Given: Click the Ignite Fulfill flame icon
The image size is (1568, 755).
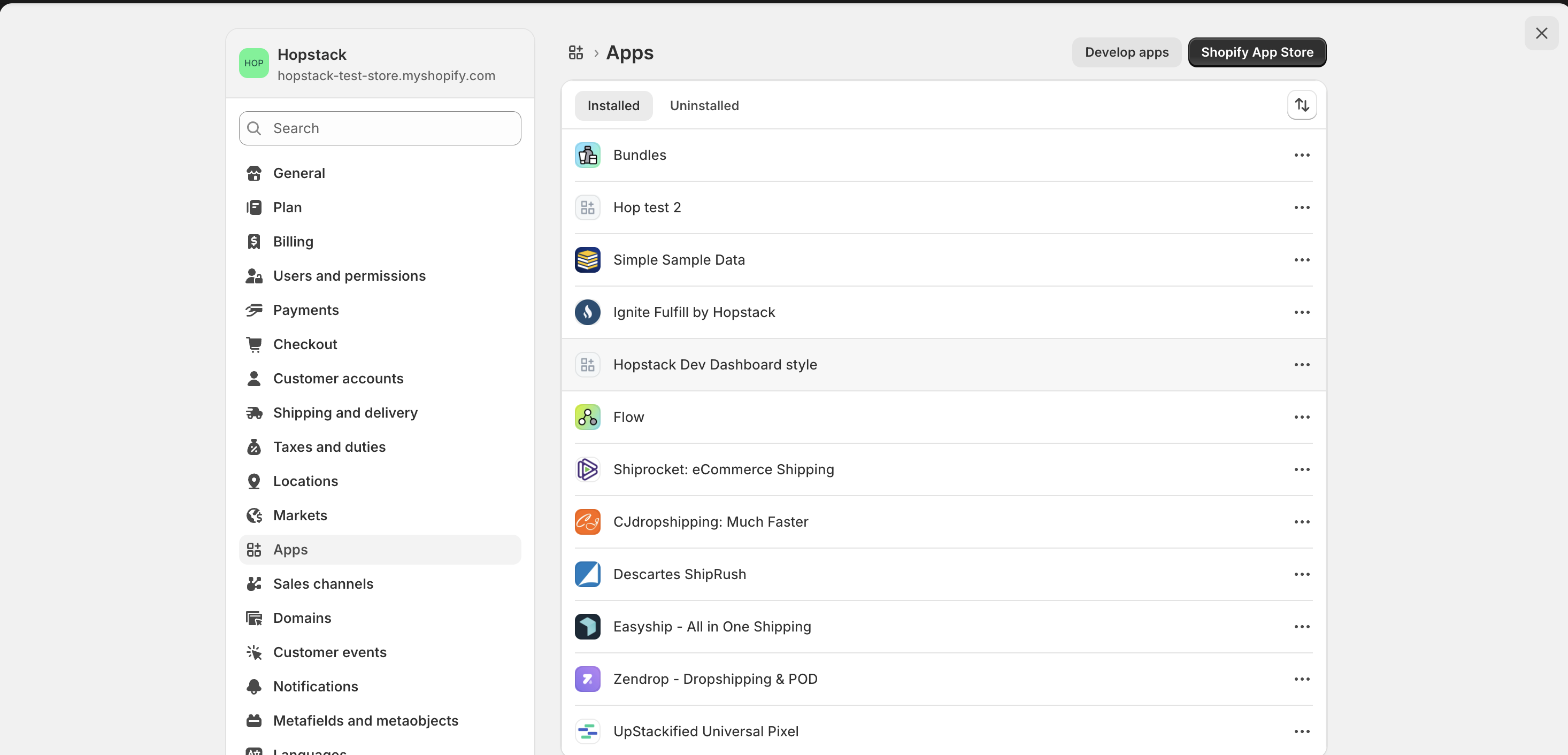Looking at the screenshot, I should [x=587, y=312].
